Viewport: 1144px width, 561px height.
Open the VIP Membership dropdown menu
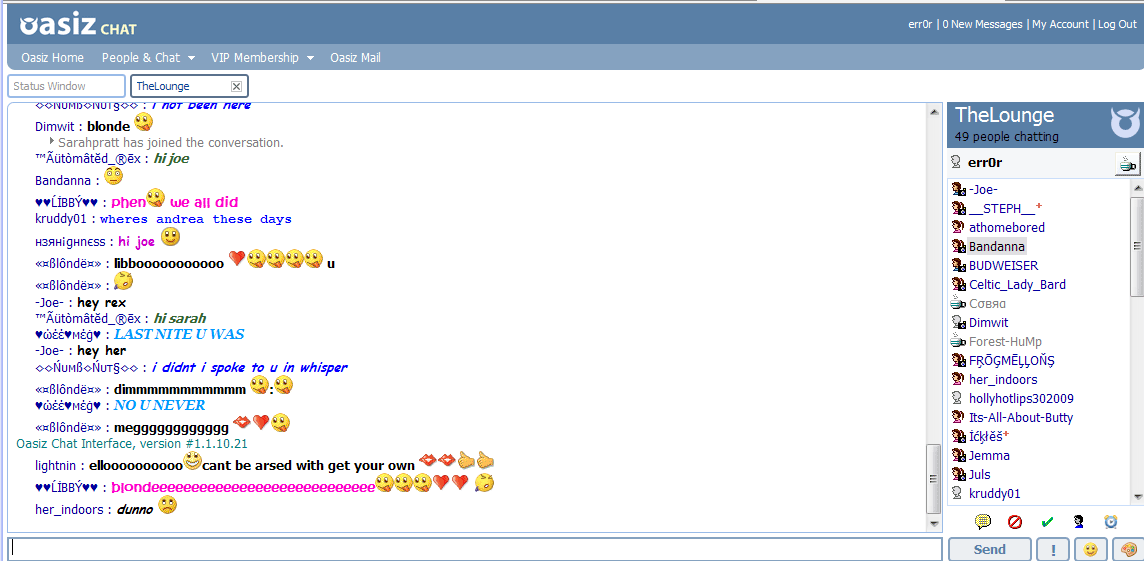pos(263,58)
